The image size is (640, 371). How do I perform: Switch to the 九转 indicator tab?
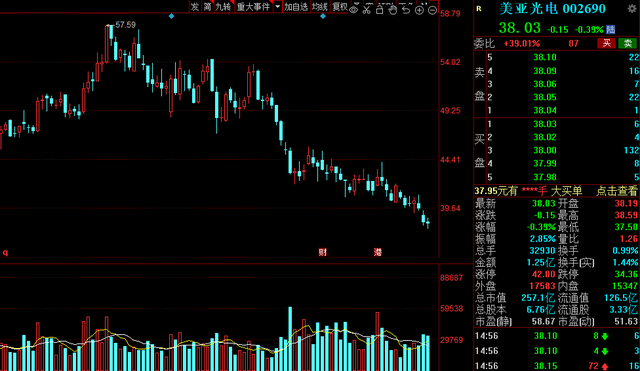coord(223,7)
